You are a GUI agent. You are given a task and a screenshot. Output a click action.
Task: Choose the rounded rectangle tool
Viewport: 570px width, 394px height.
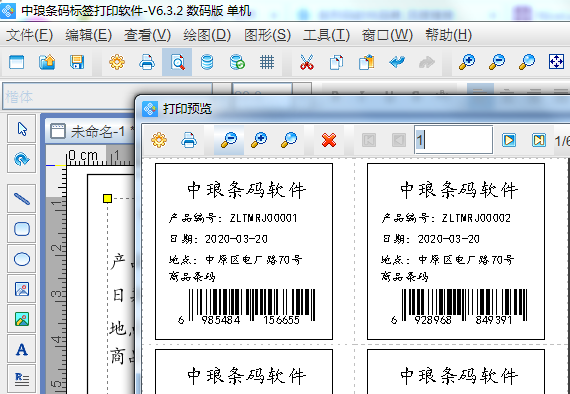22,229
